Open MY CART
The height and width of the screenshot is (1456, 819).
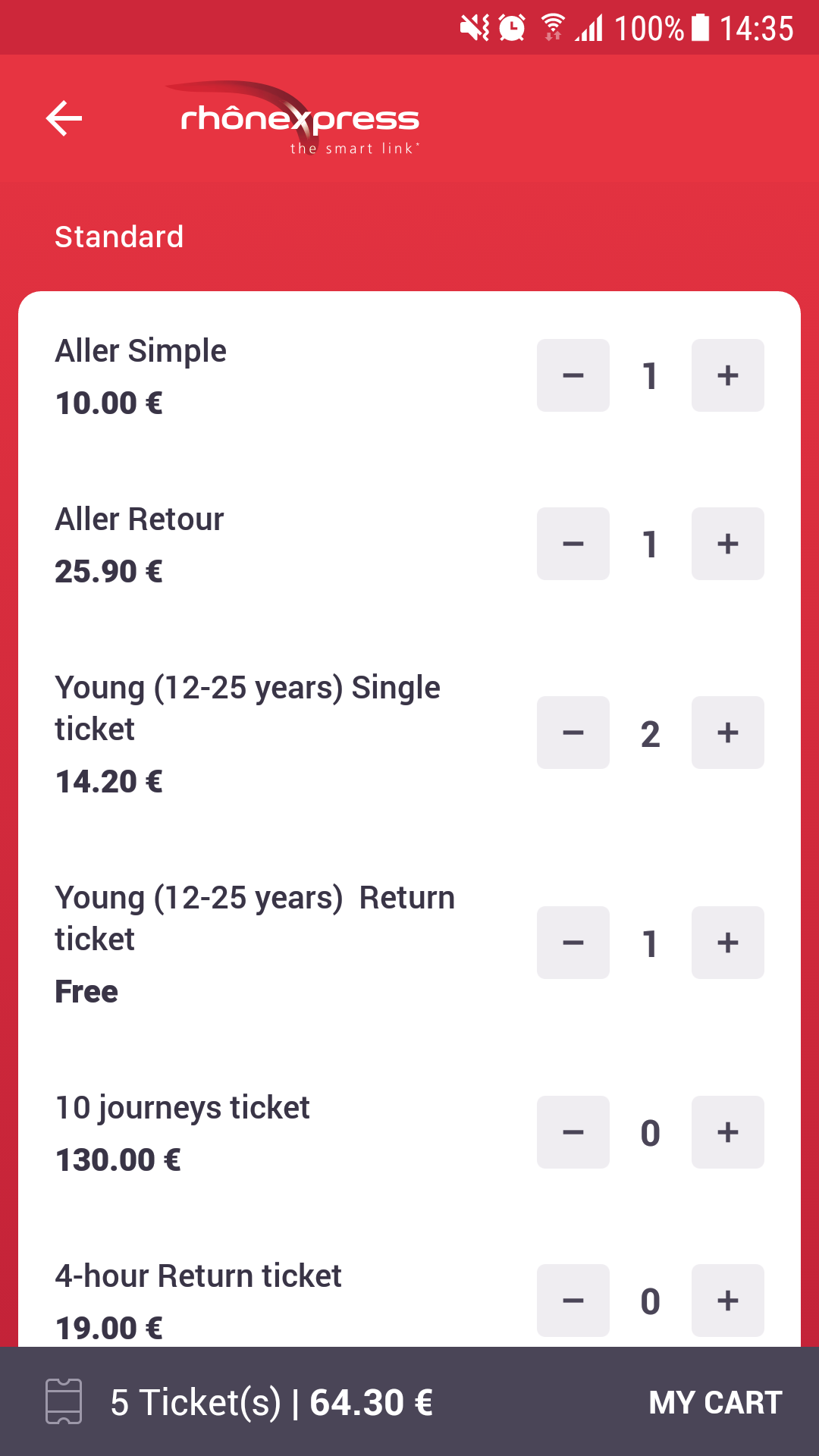[x=715, y=1402]
